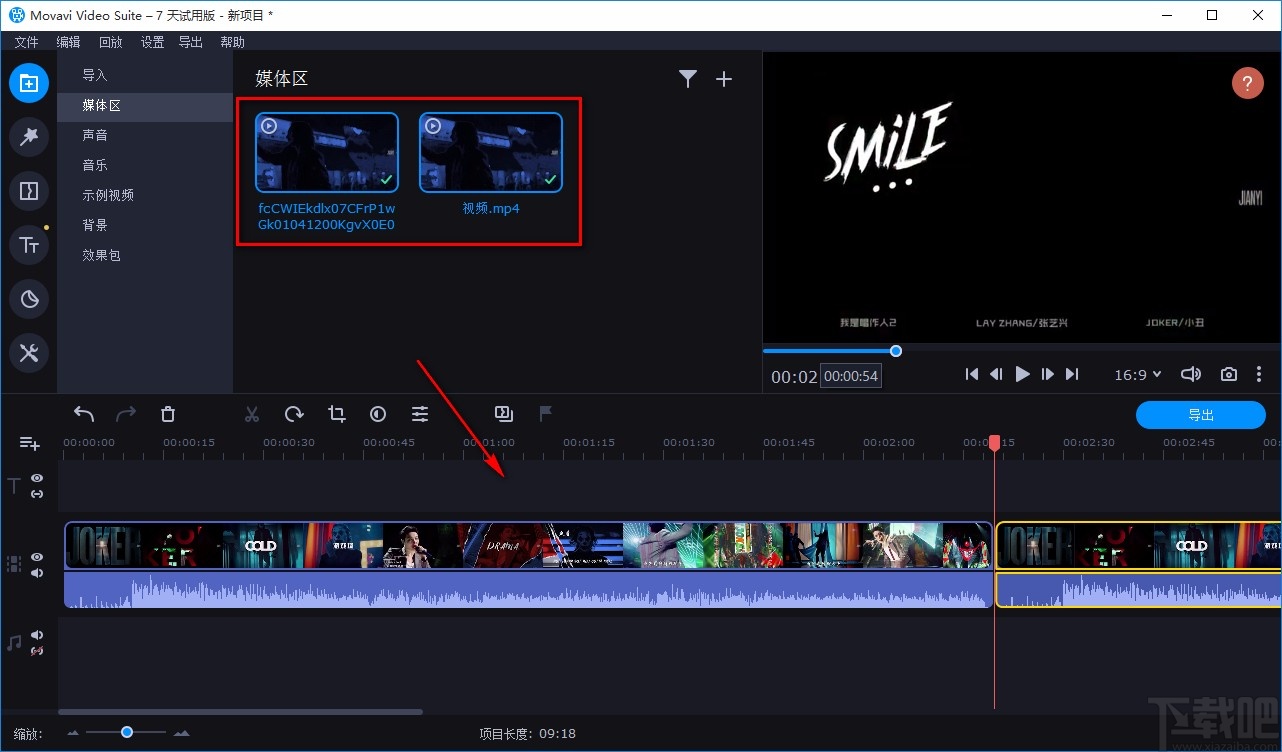1282x752 pixels.
Task: Add a new track
Action: pyautogui.click(x=29, y=443)
